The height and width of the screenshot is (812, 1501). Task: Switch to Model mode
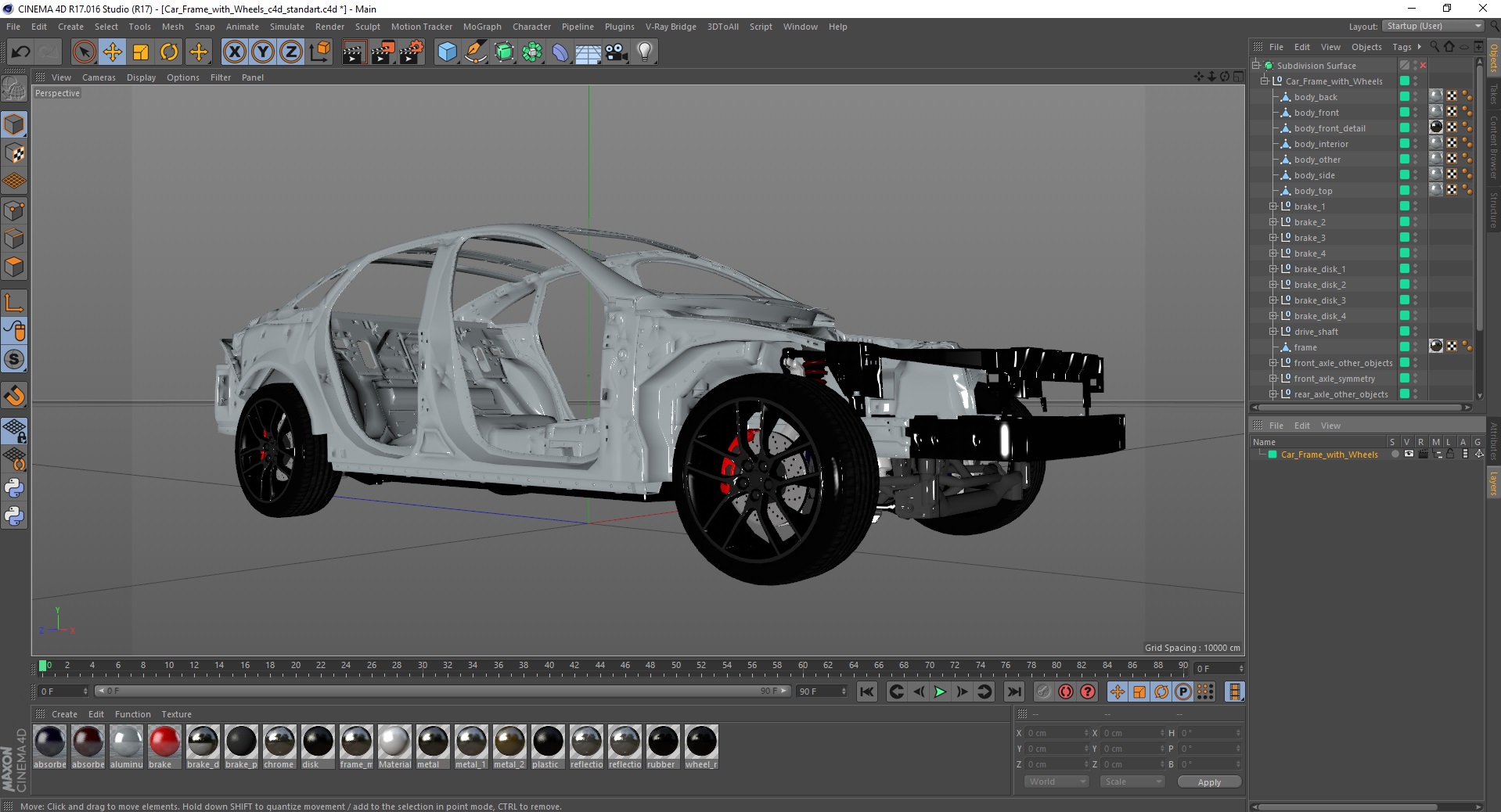pyautogui.click(x=14, y=124)
